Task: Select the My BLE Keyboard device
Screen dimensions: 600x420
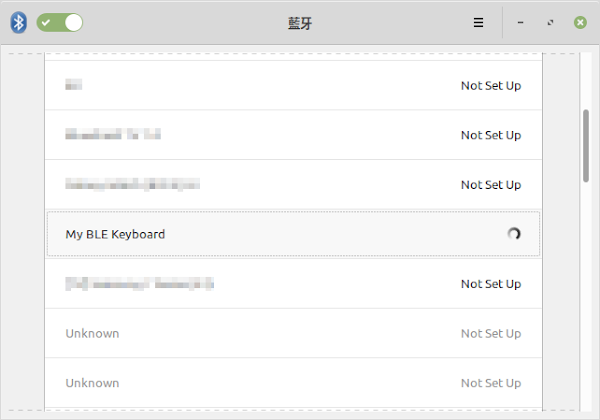Action: pyautogui.click(x=293, y=234)
